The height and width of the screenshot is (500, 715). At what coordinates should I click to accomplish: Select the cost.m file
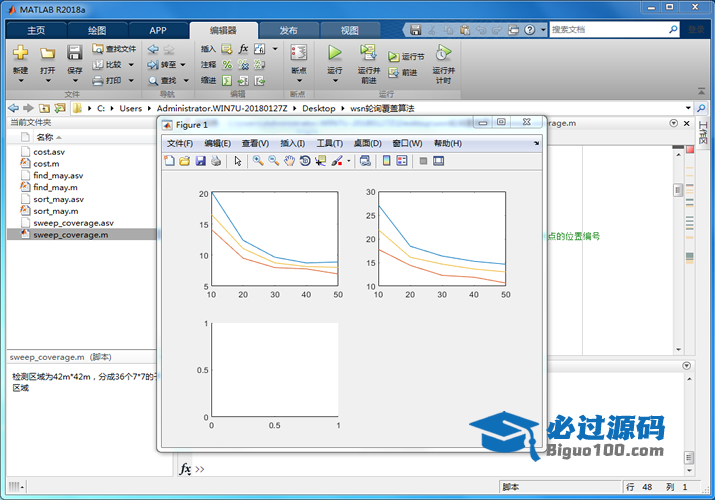(x=46, y=164)
